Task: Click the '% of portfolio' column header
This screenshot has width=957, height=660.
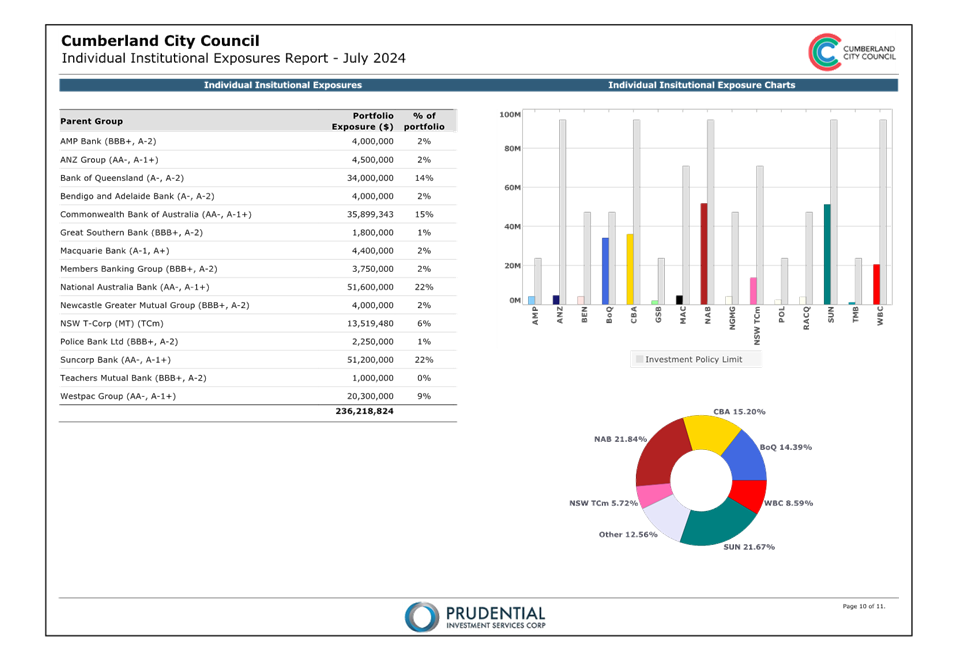Action: coord(424,121)
